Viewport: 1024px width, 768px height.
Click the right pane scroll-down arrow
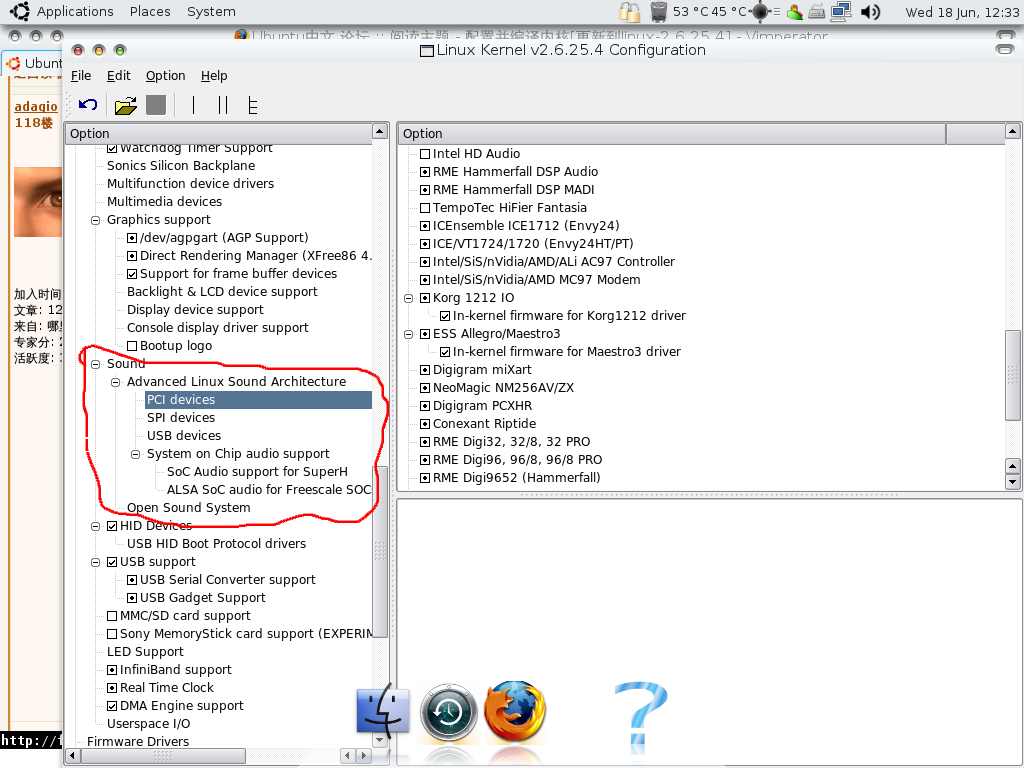click(1012, 483)
